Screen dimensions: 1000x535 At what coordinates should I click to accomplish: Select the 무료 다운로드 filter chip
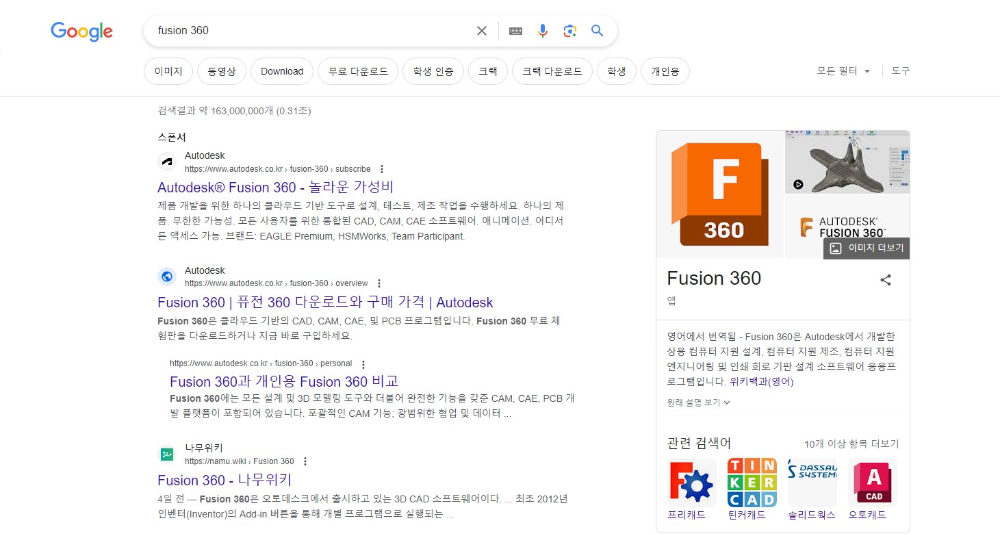(358, 71)
